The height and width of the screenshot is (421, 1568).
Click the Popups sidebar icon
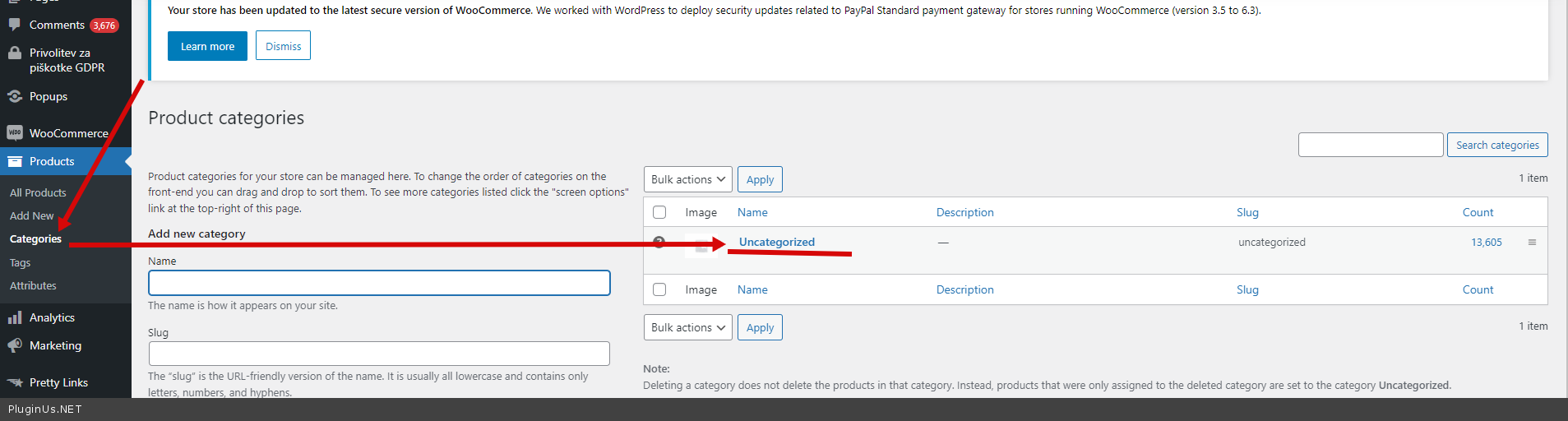tap(14, 96)
